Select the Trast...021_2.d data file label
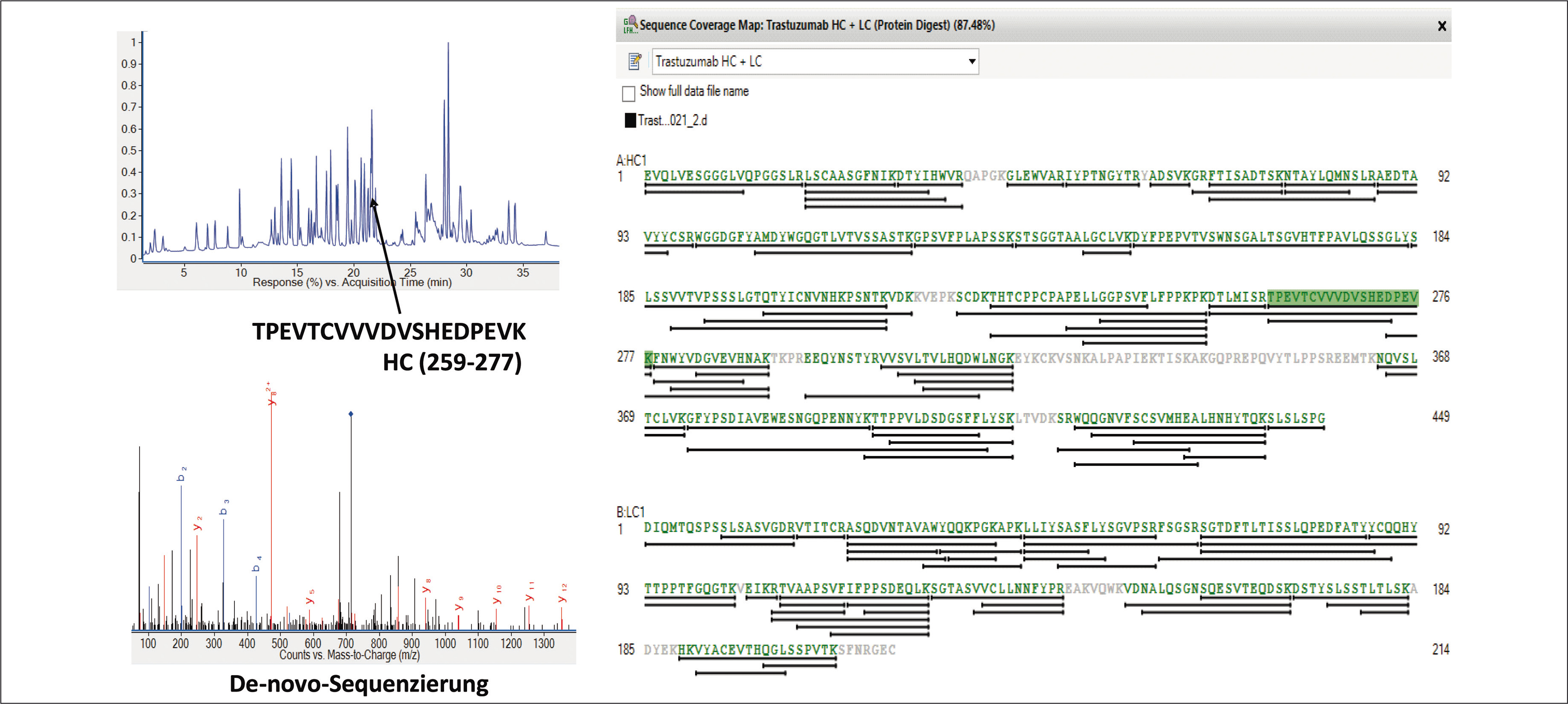1568x704 pixels. [673, 120]
